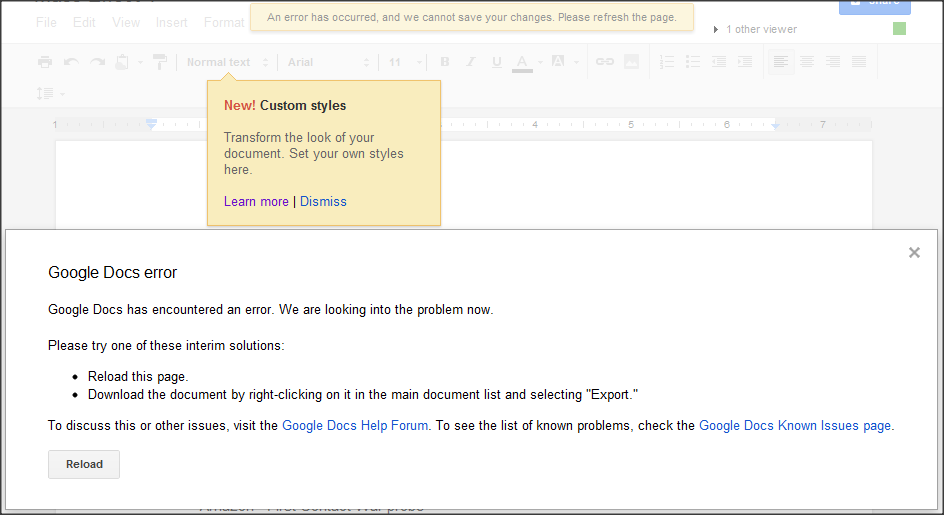This screenshot has width=944, height=515.
Task: Open the Normal text styles dropdown
Action: pyautogui.click(x=228, y=62)
